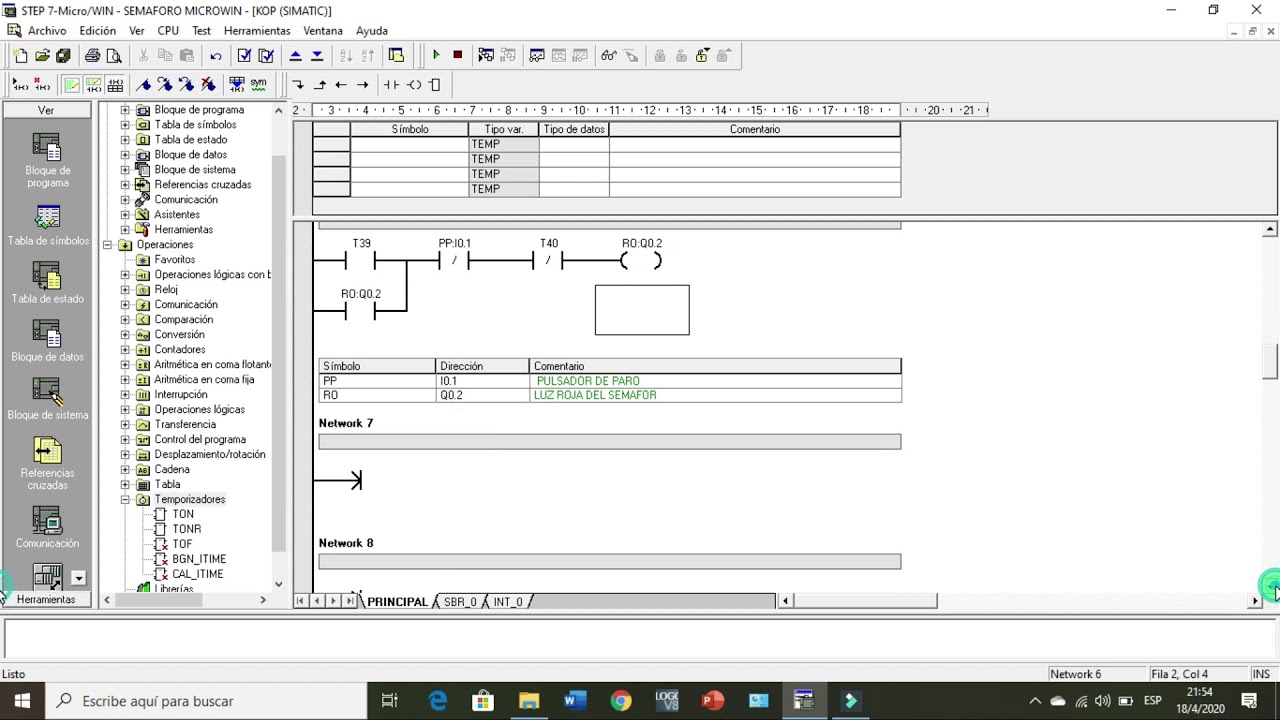Print the program with the printer icon
The width and height of the screenshot is (1280, 720).
pyautogui.click(x=93, y=56)
